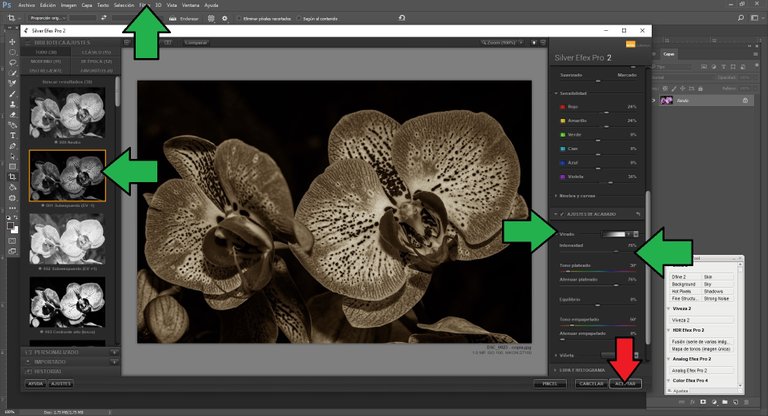Click Analog Efex Pro 2 in Nik panel
The image size is (768, 416).
click(702, 370)
